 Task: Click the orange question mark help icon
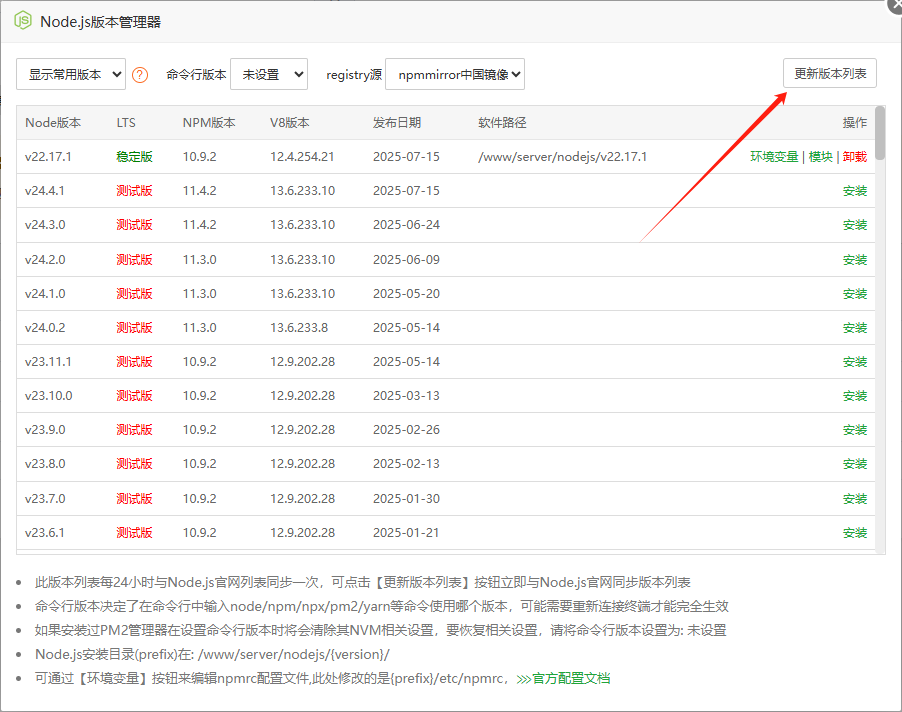coord(140,75)
